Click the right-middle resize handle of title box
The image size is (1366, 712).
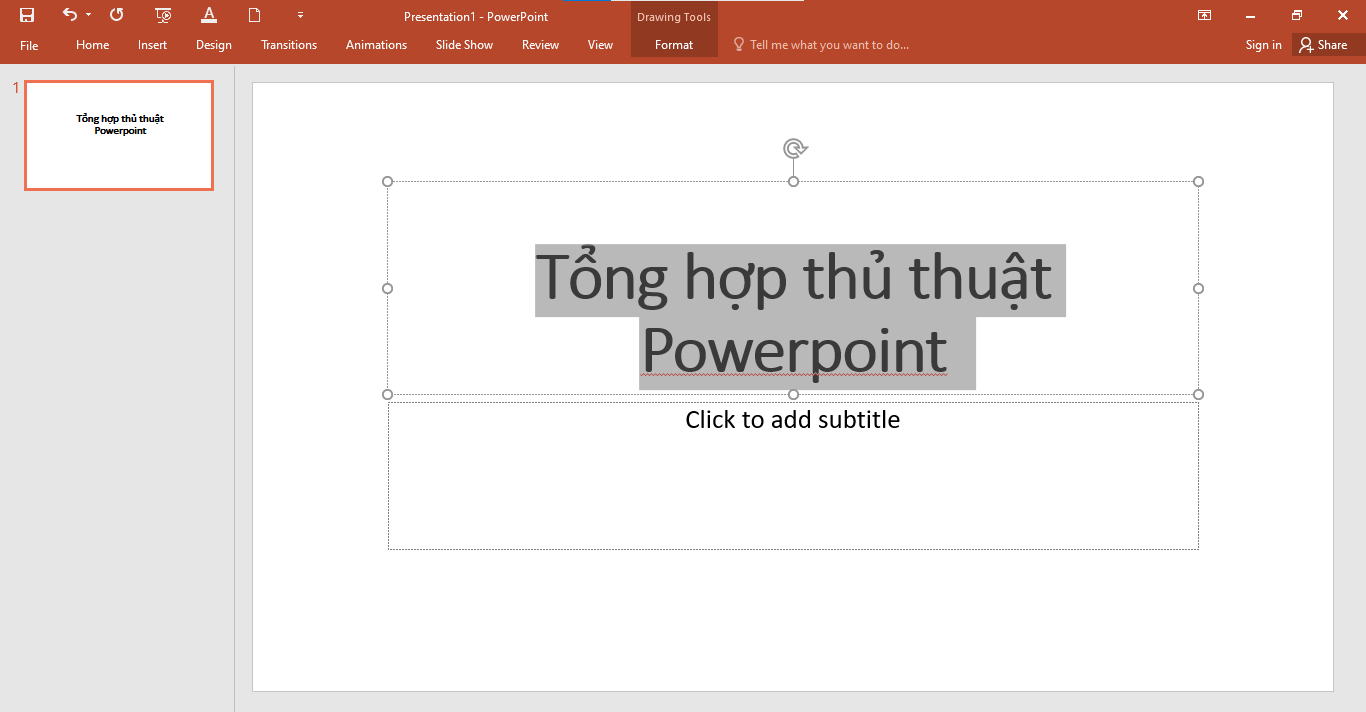pyautogui.click(x=1198, y=288)
